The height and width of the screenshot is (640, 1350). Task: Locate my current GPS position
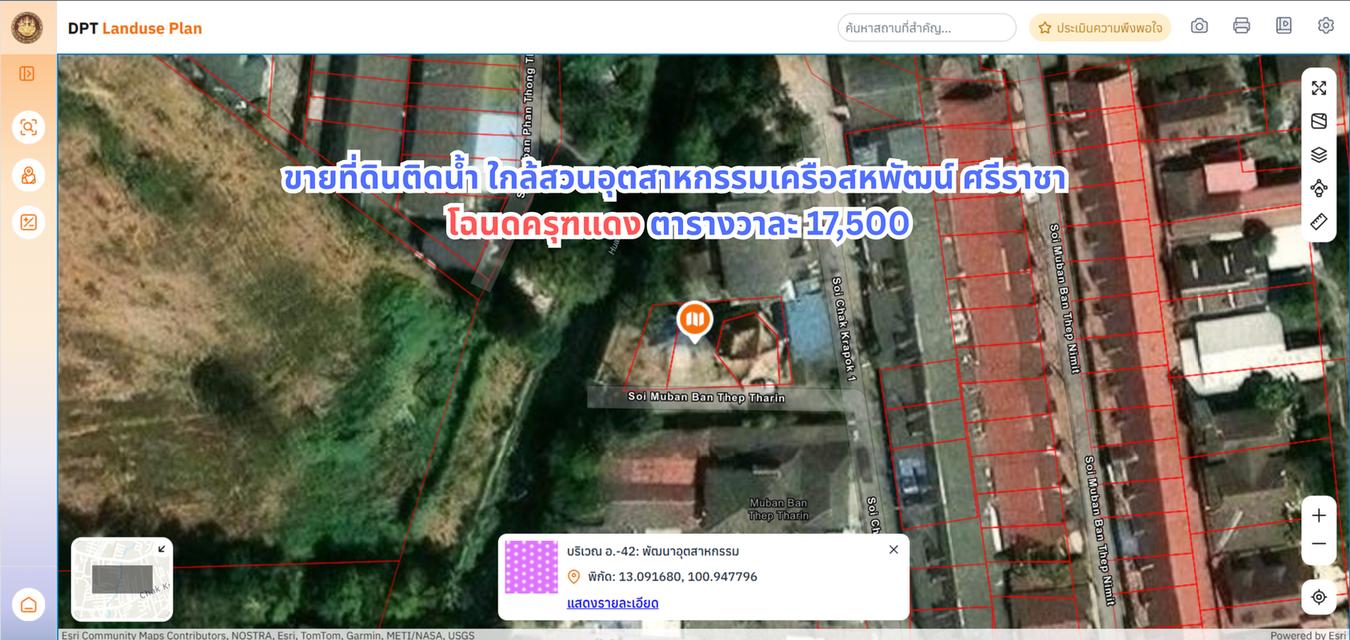(1319, 597)
